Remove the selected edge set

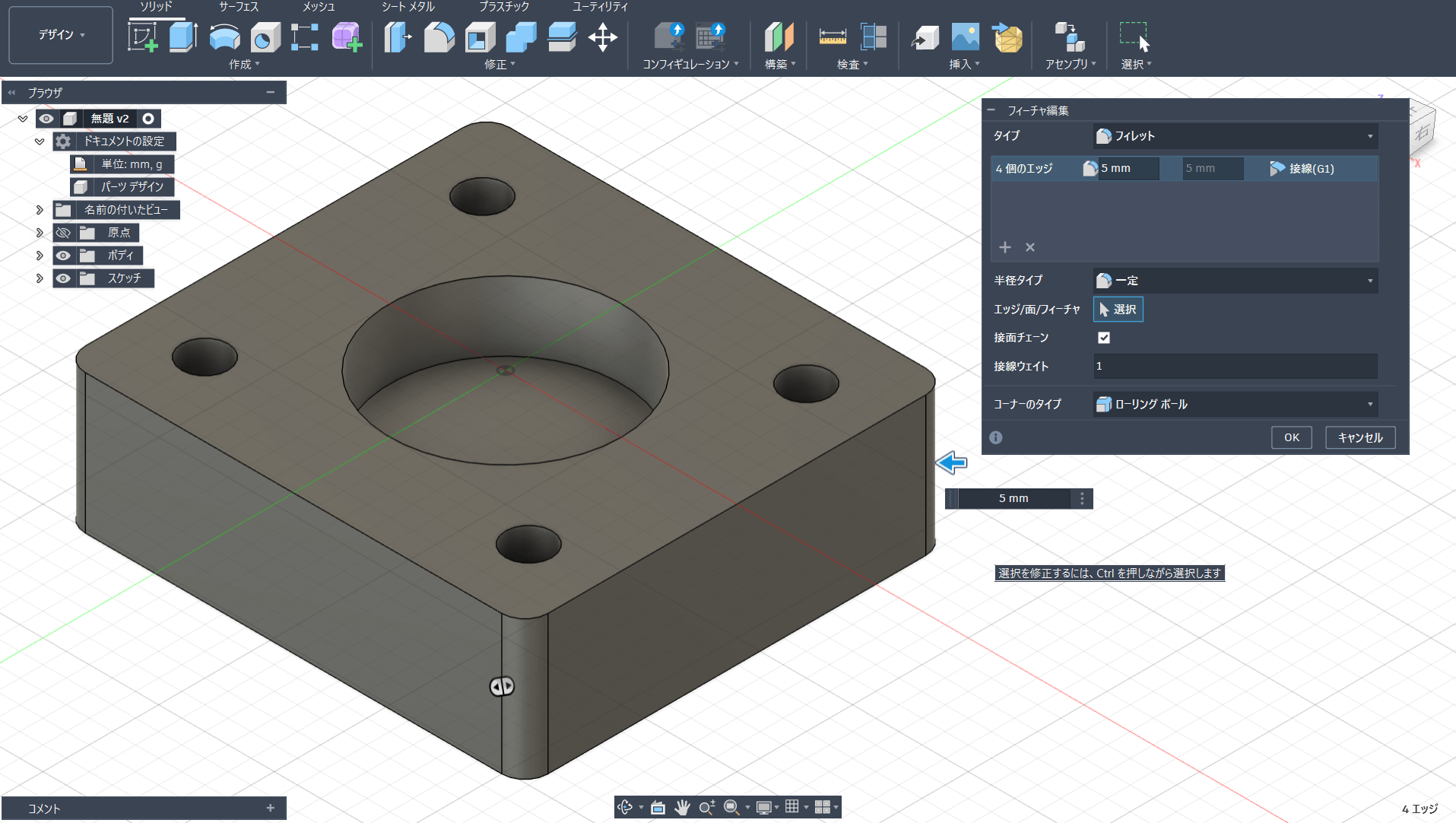[1030, 247]
